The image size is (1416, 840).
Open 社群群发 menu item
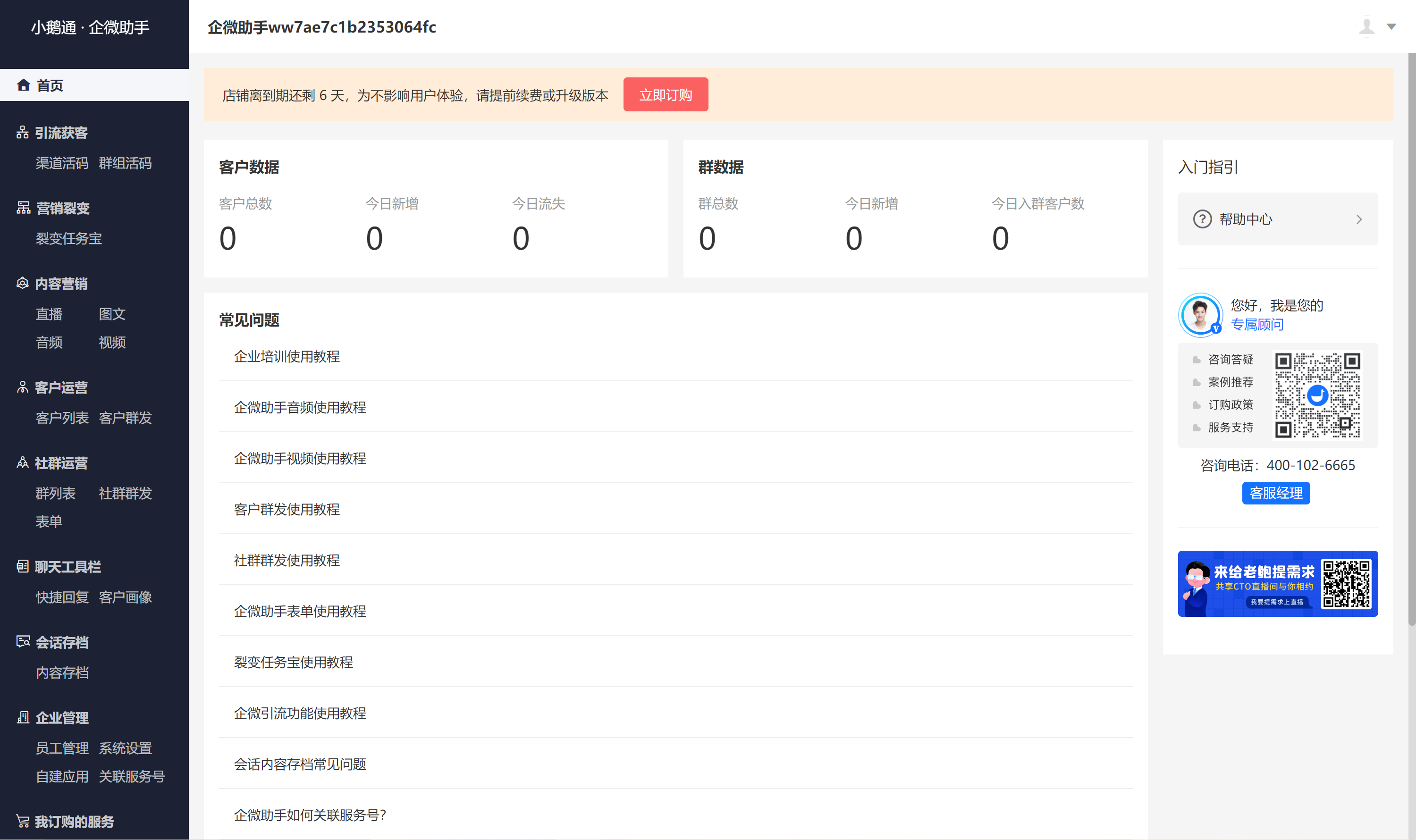(125, 493)
